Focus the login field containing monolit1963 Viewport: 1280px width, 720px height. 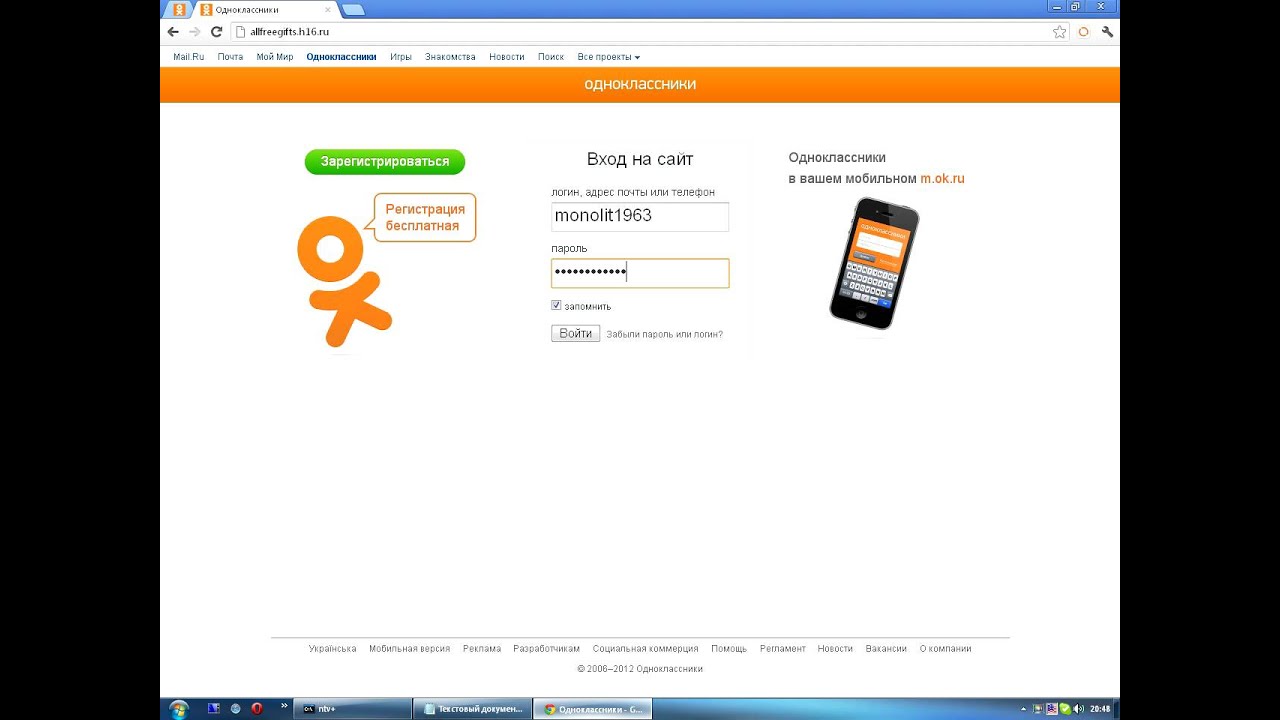click(x=640, y=216)
